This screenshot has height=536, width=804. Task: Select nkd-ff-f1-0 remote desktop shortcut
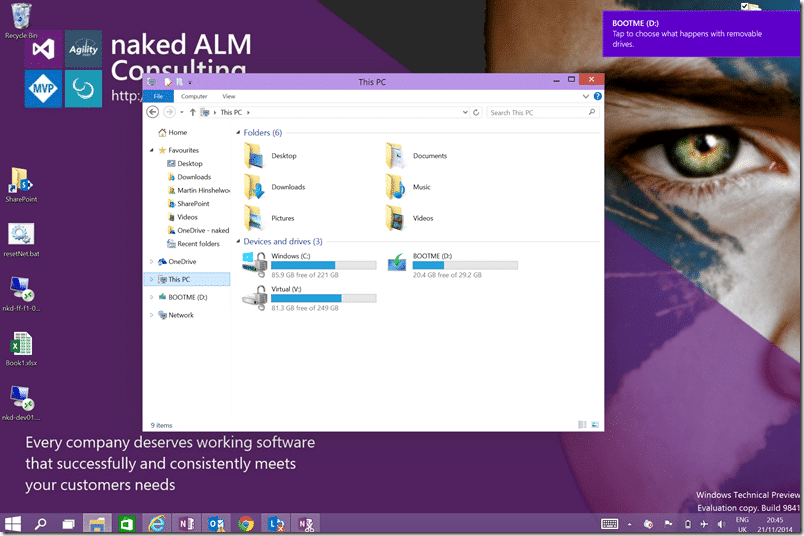coord(21,294)
